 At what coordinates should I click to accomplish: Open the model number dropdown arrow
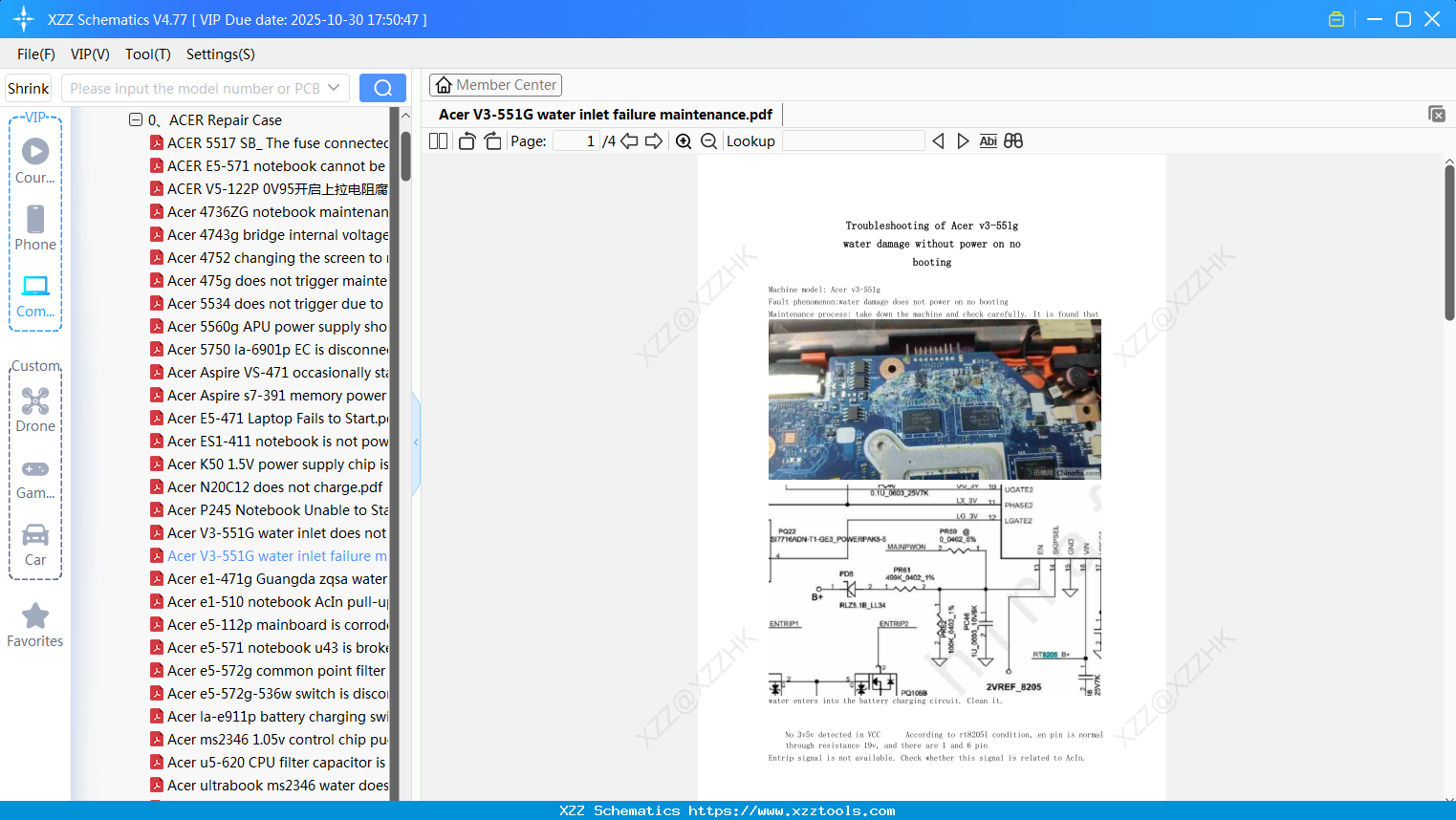(334, 88)
